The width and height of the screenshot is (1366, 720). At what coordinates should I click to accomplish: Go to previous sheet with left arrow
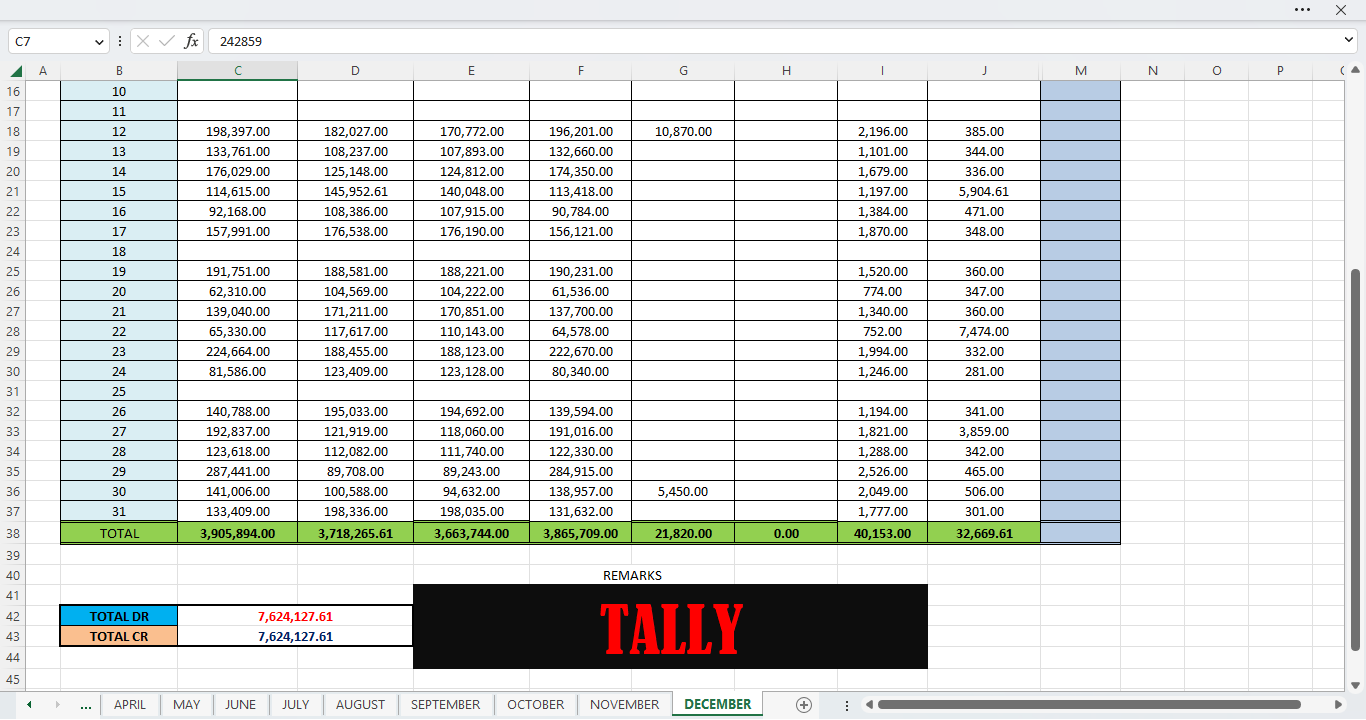tap(29, 705)
